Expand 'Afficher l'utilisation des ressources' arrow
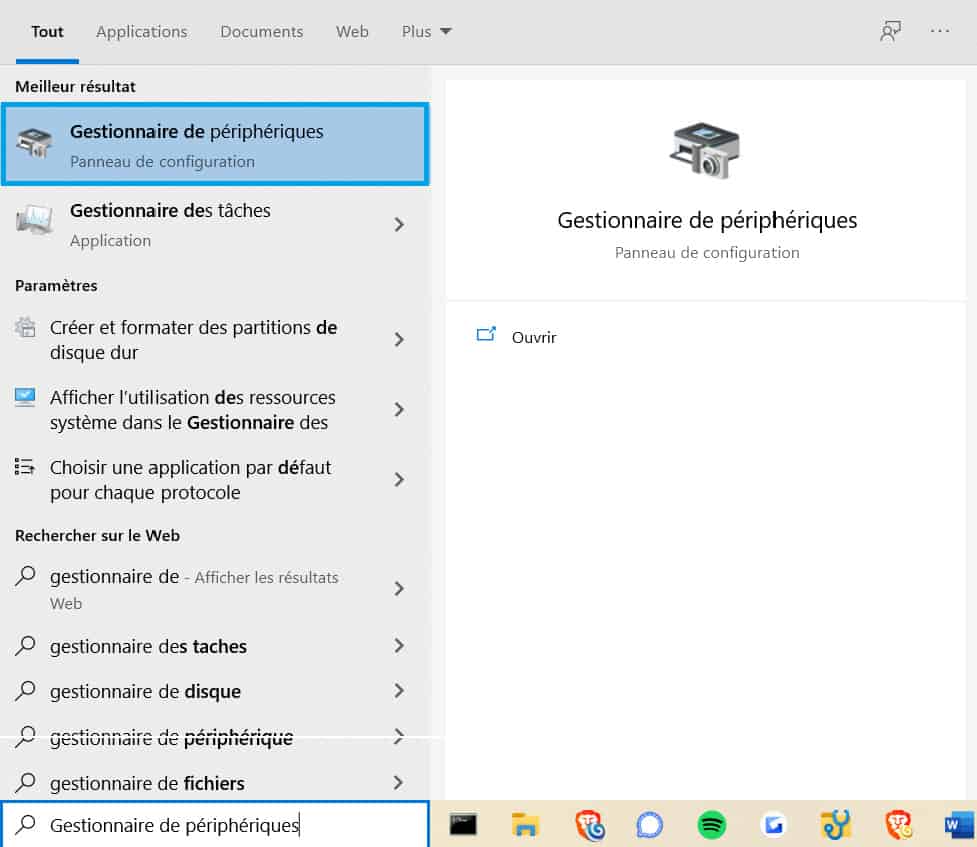This screenshot has width=977, height=847. coord(399,409)
